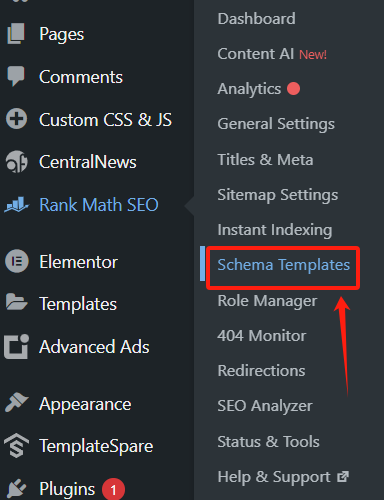Open the CentralNews menu
The width and height of the screenshot is (384, 500).
click(x=88, y=162)
